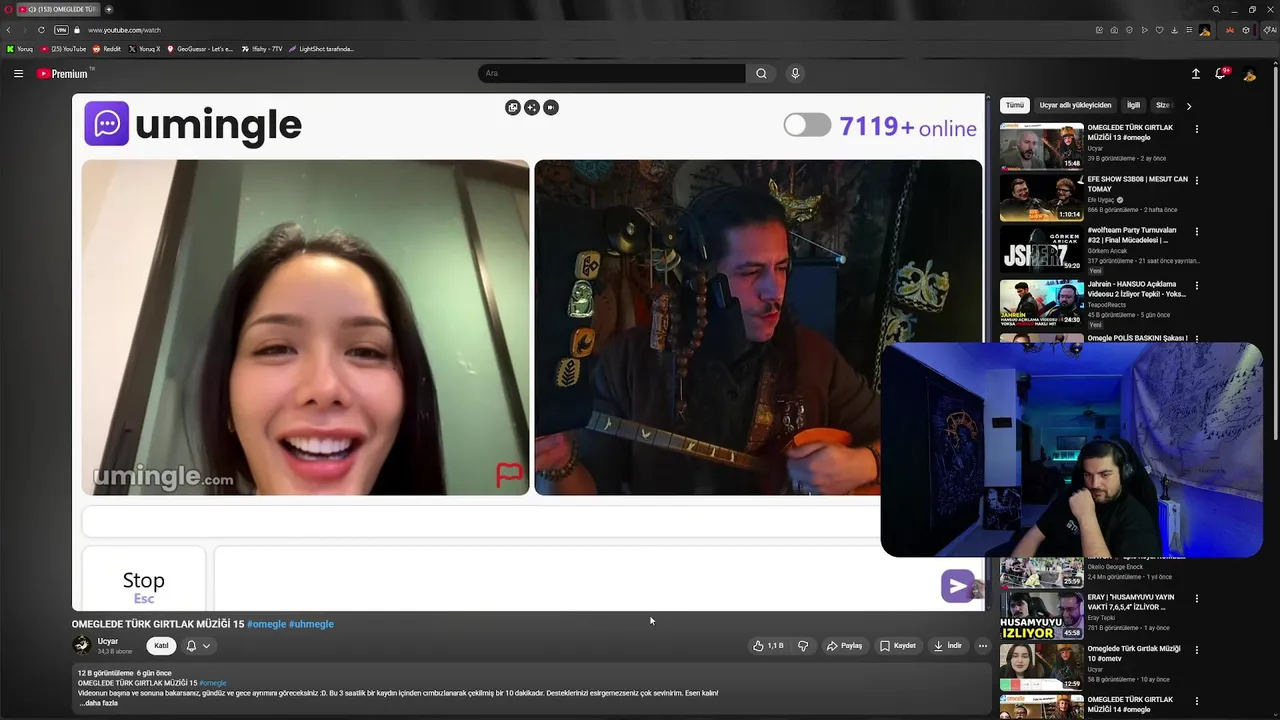Open video popout icon above the player
1280x720 pixels.
click(x=512, y=107)
